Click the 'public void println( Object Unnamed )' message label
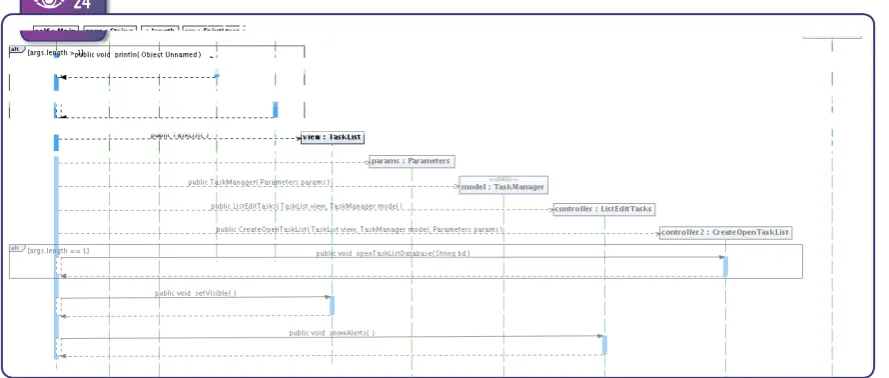 tap(138, 55)
